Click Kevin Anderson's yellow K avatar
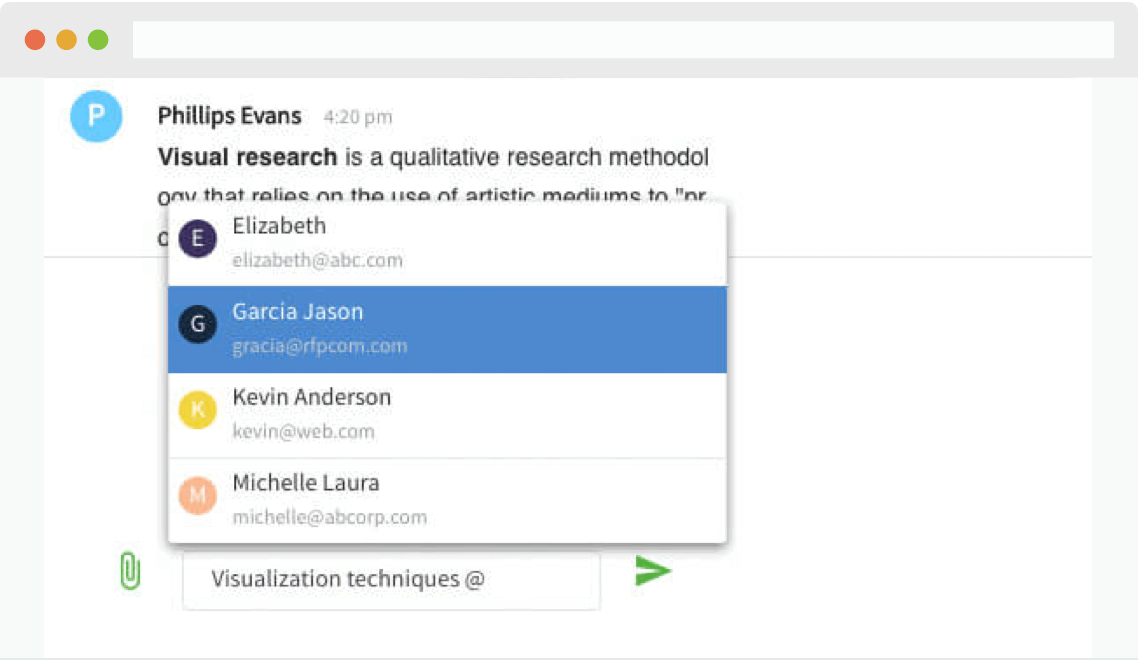Viewport: 1138px width, 660px height. [x=197, y=410]
